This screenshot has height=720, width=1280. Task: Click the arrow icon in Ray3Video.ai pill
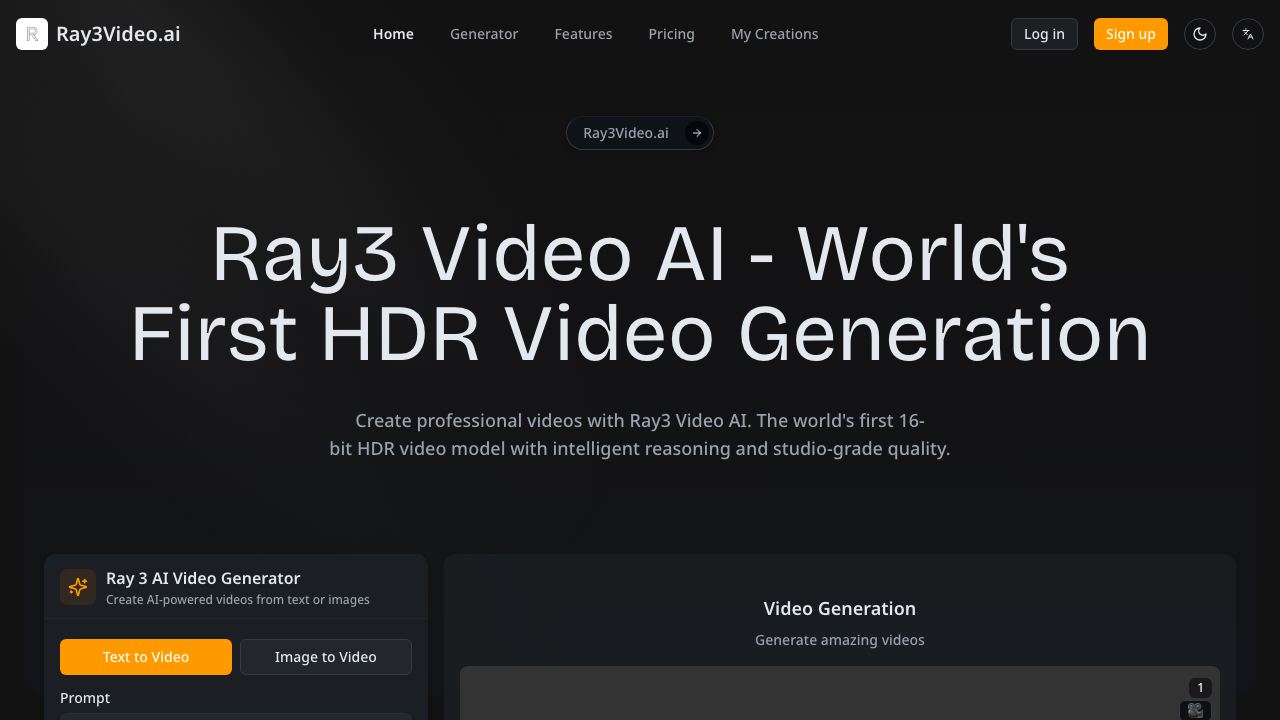pos(697,133)
